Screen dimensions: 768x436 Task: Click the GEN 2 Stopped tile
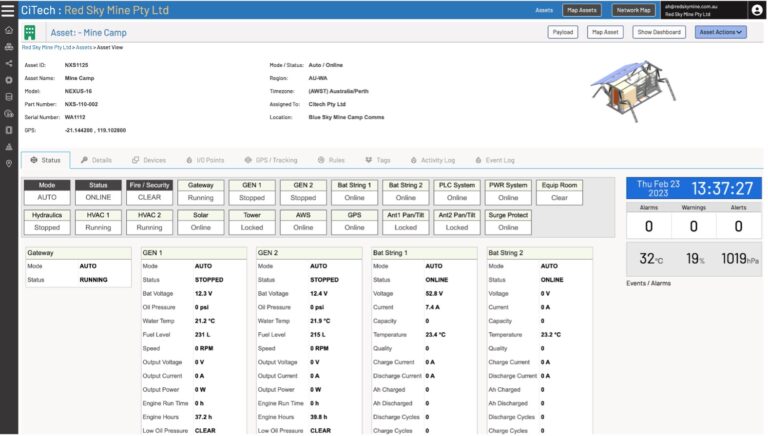(x=303, y=192)
